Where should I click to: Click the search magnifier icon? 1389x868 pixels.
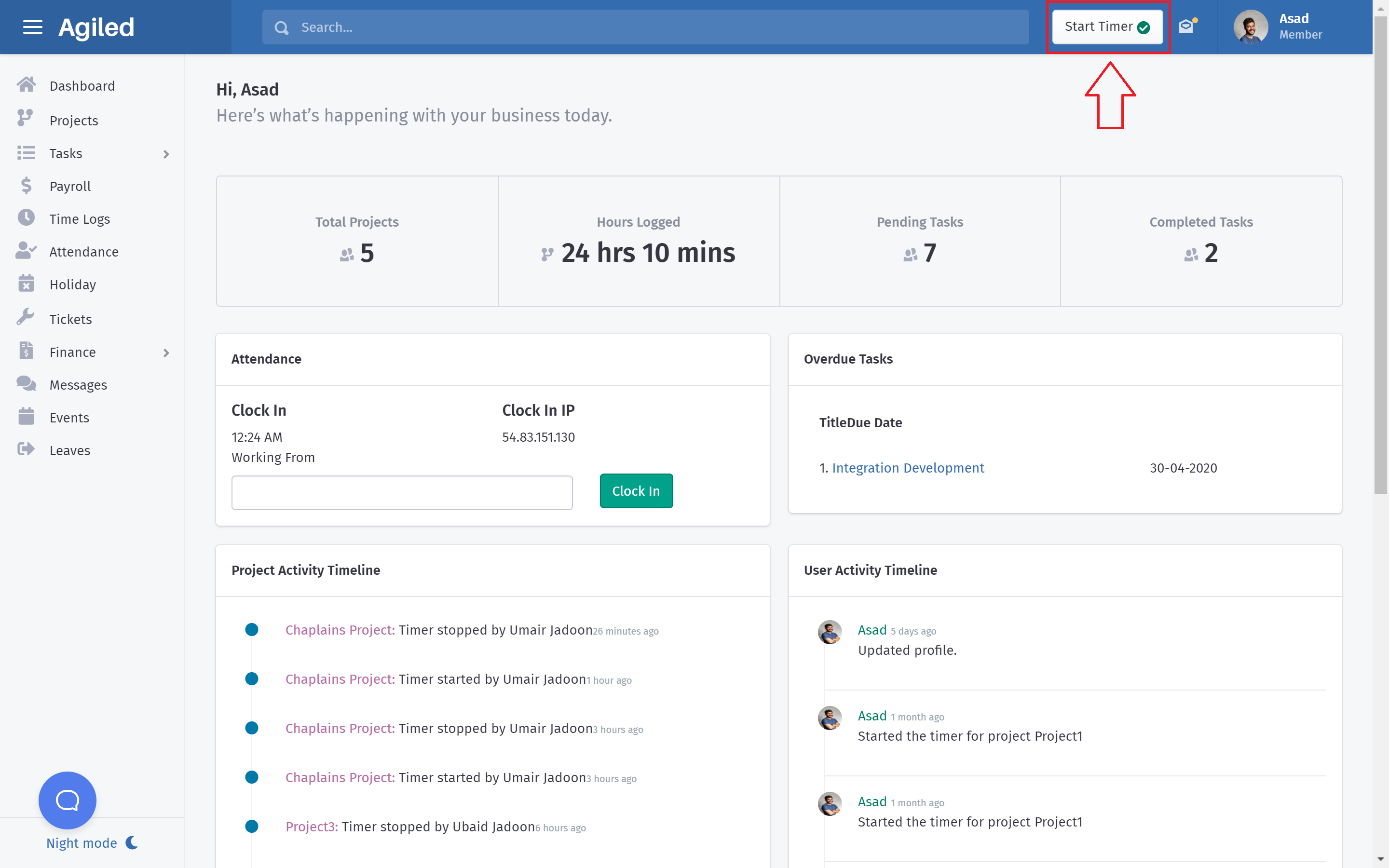point(281,27)
